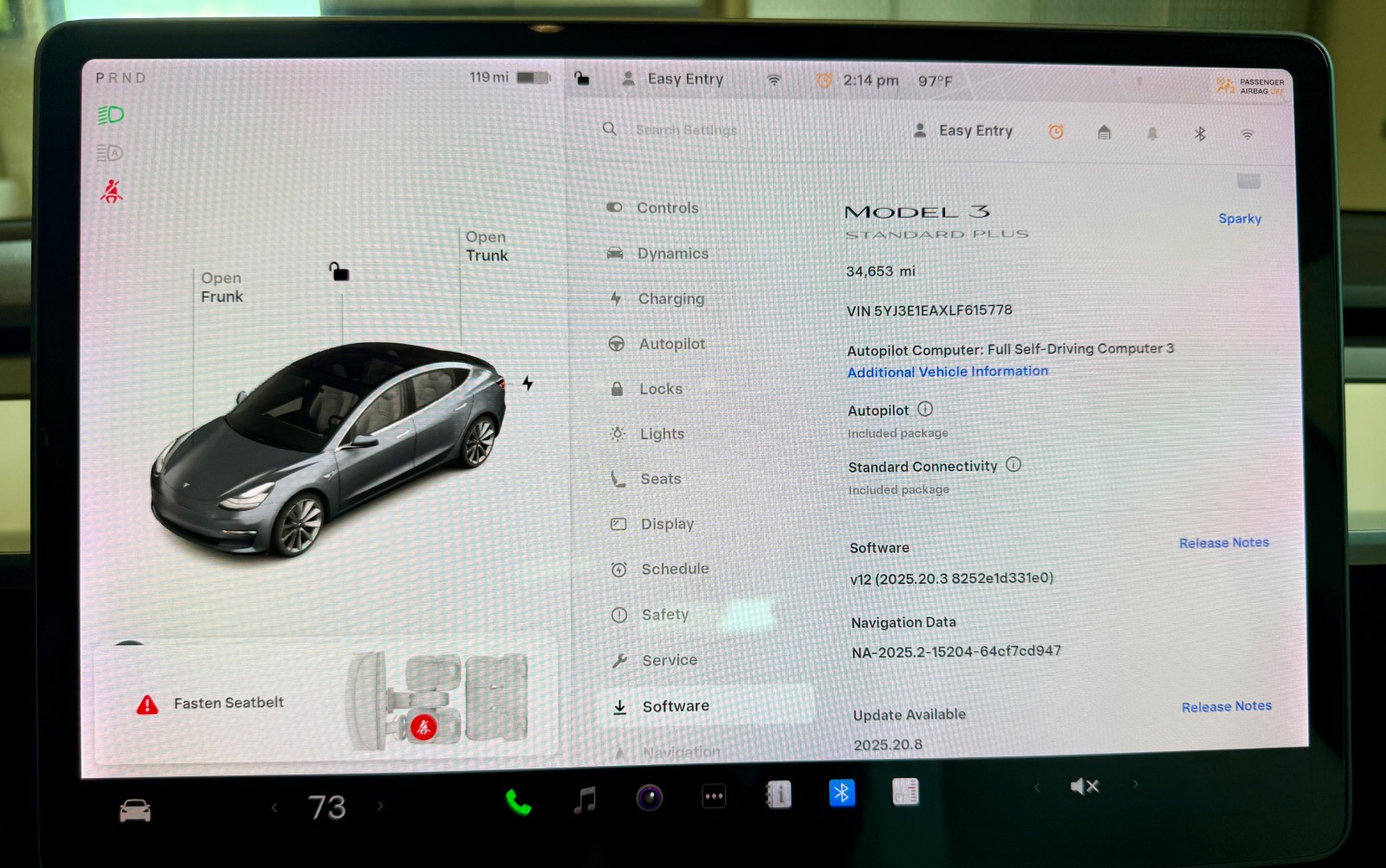Tap the lock icon in top status bar

click(x=582, y=79)
